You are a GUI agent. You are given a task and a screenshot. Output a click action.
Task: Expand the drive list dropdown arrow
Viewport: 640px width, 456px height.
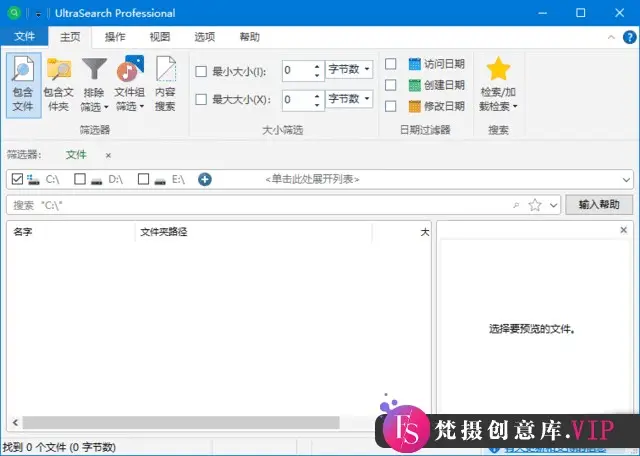(x=626, y=180)
